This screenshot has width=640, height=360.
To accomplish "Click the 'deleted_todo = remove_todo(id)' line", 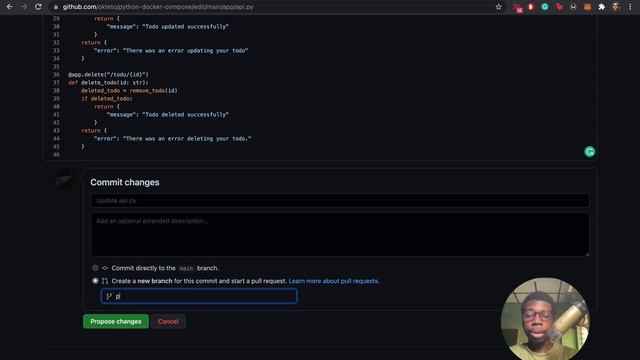I will [129, 91].
